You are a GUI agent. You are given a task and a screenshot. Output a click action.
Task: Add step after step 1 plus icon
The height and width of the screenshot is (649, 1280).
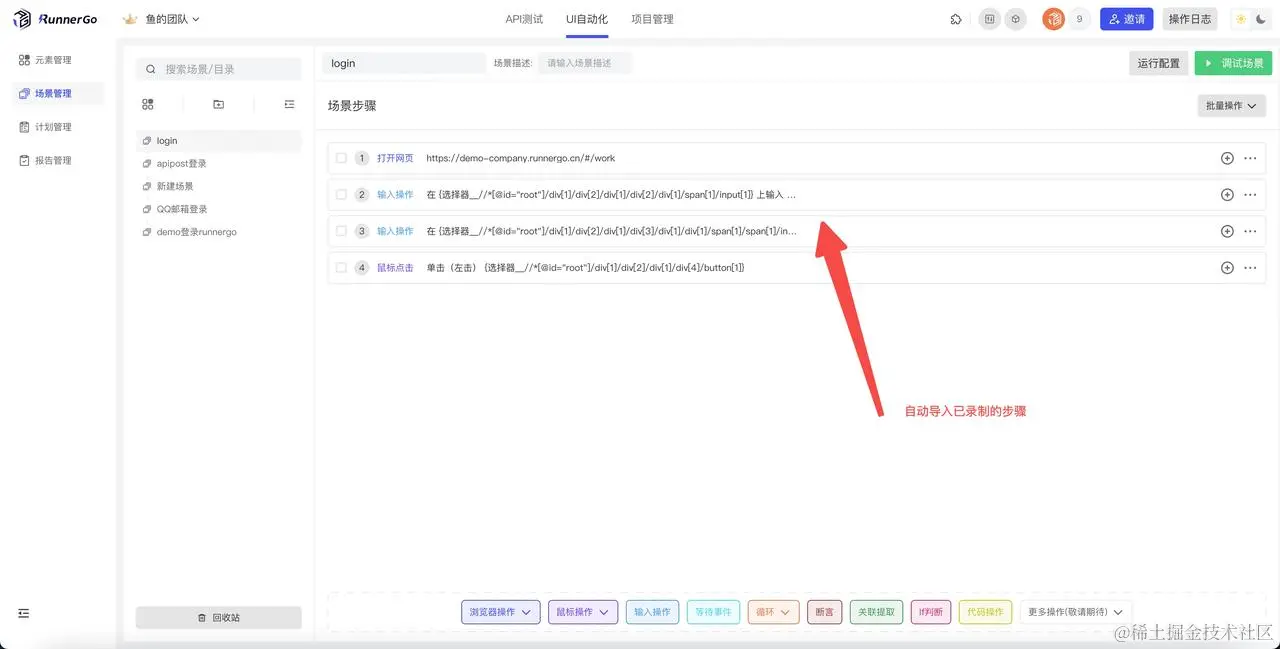(1227, 158)
